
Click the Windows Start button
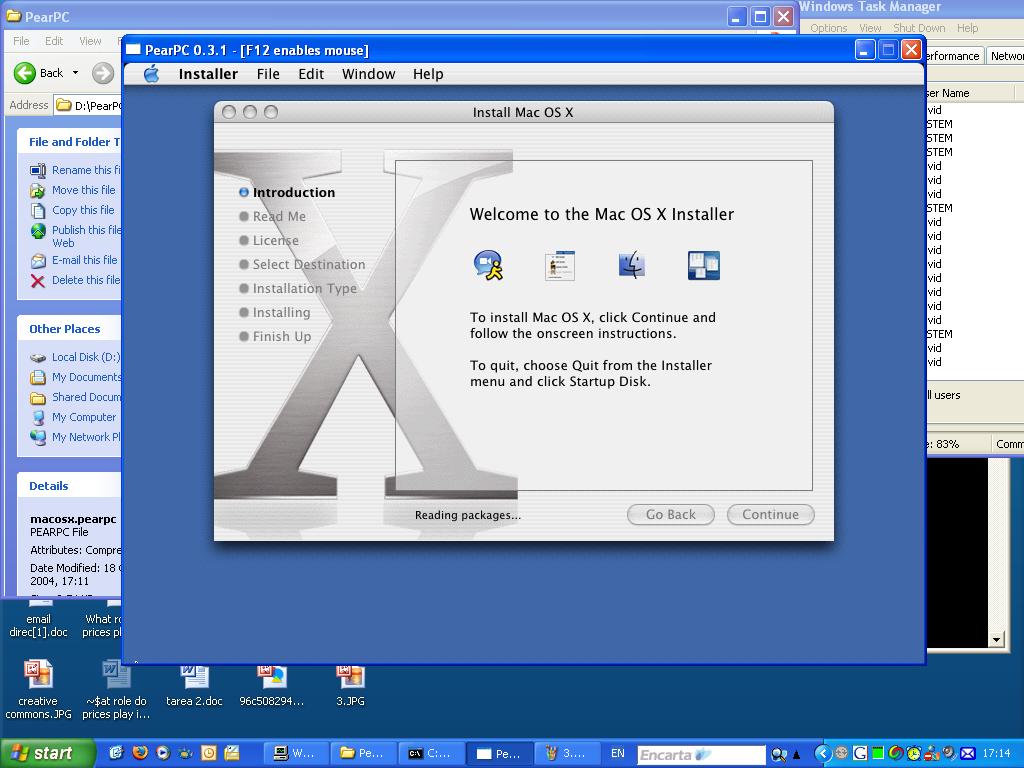(x=46, y=754)
